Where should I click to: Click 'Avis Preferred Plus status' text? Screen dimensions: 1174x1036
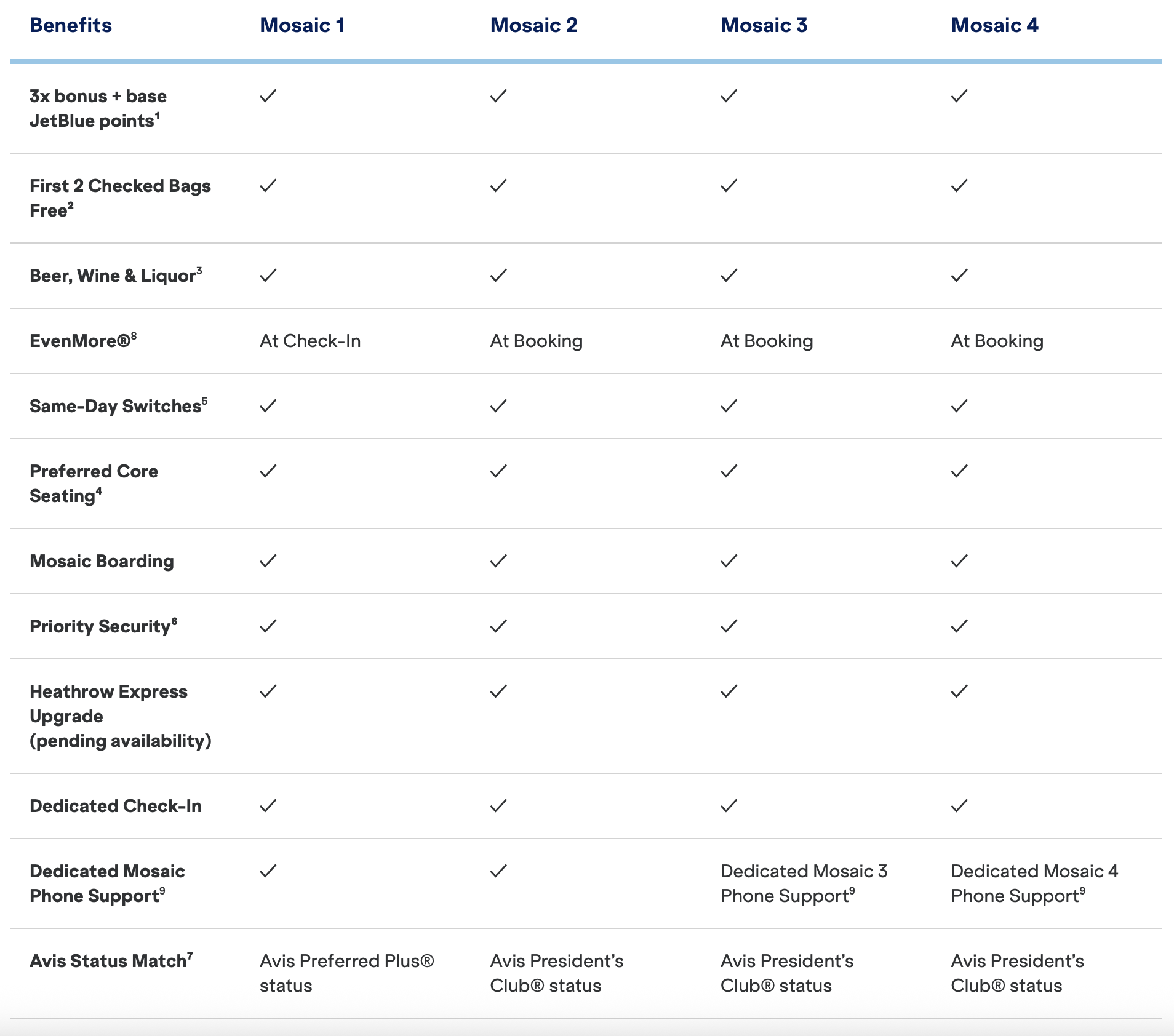pyautogui.click(x=346, y=973)
